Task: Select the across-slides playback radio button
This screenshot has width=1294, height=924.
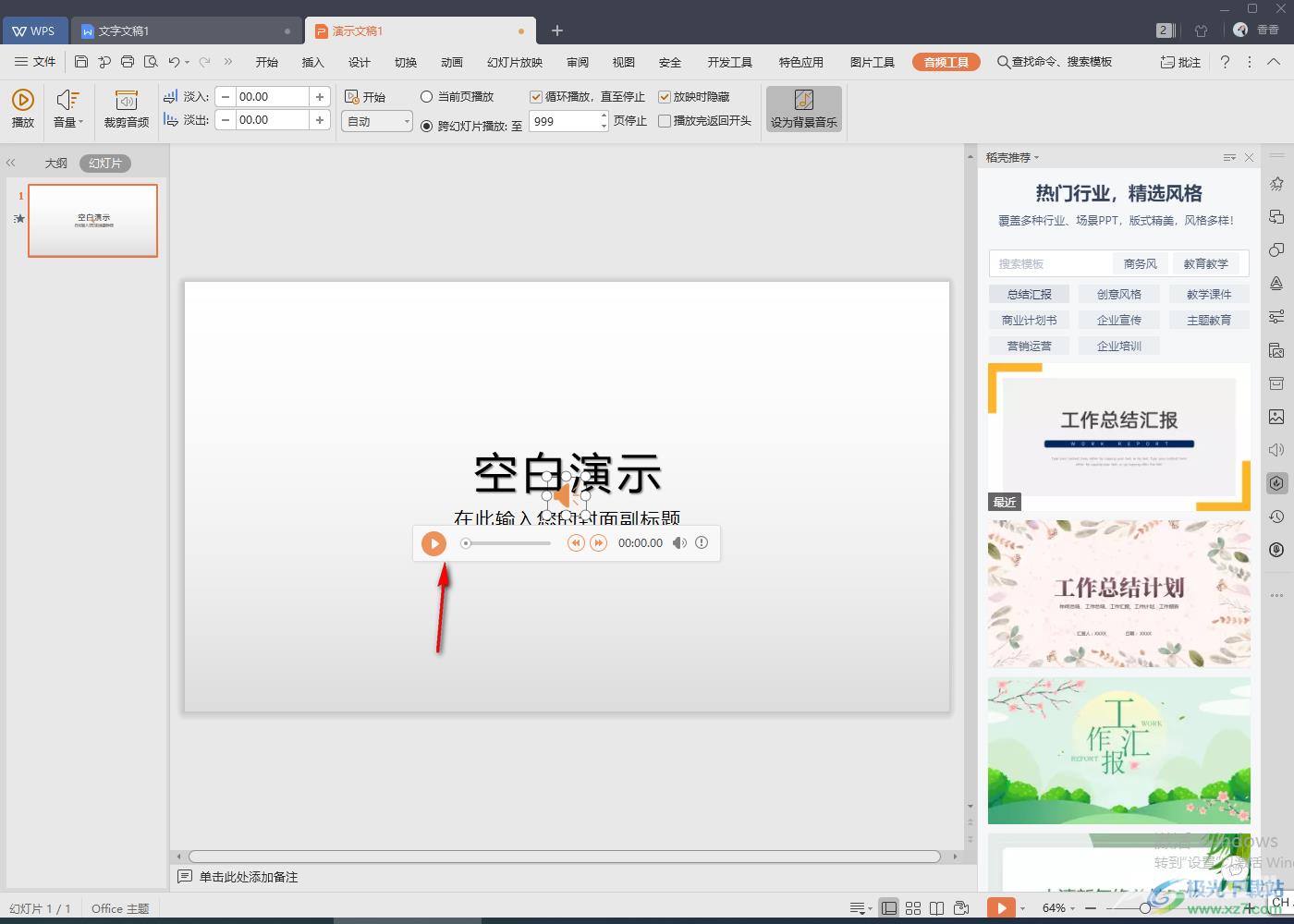Action: [426, 126]
